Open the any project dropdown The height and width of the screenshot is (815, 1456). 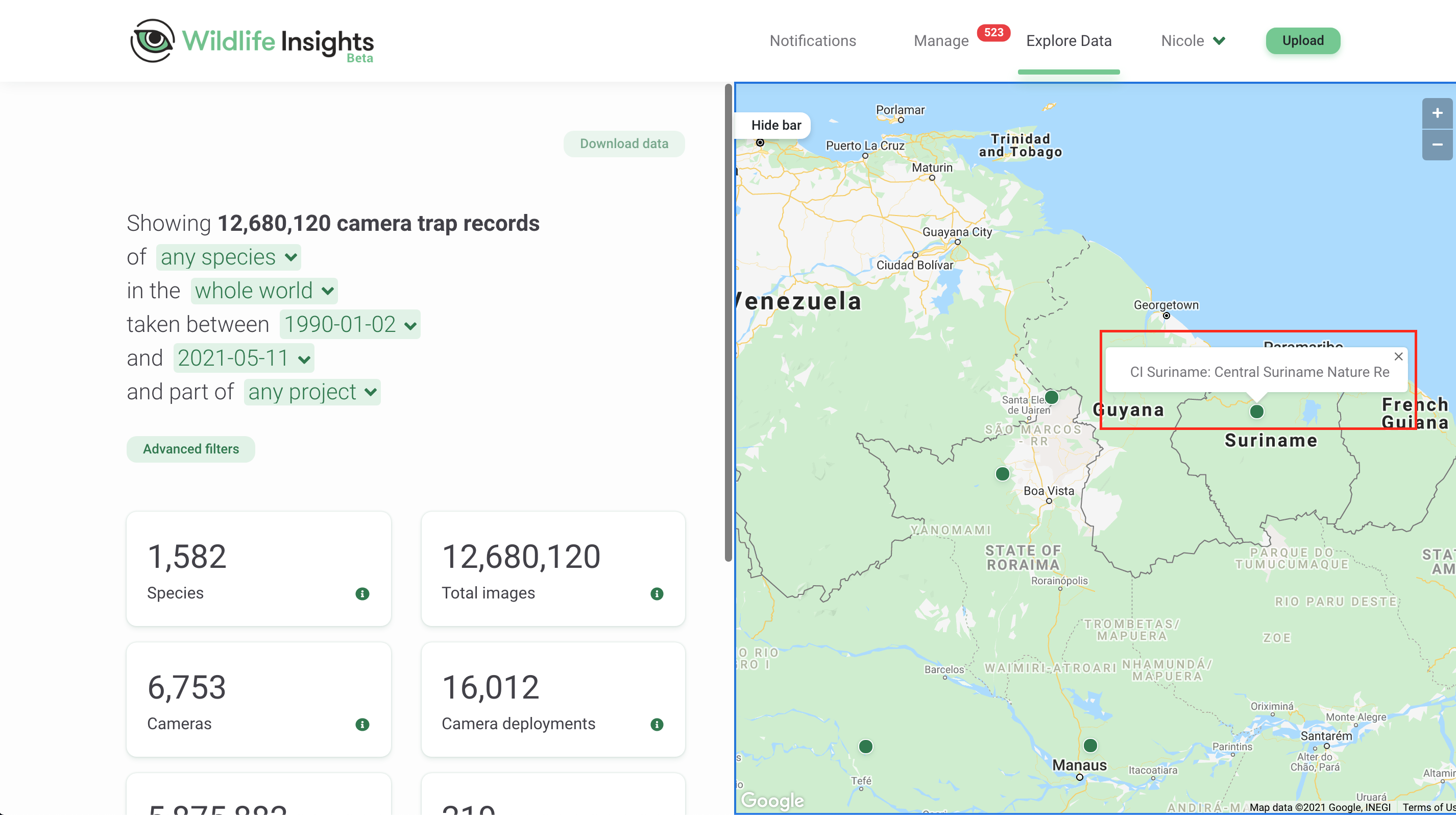coord(312,392)
